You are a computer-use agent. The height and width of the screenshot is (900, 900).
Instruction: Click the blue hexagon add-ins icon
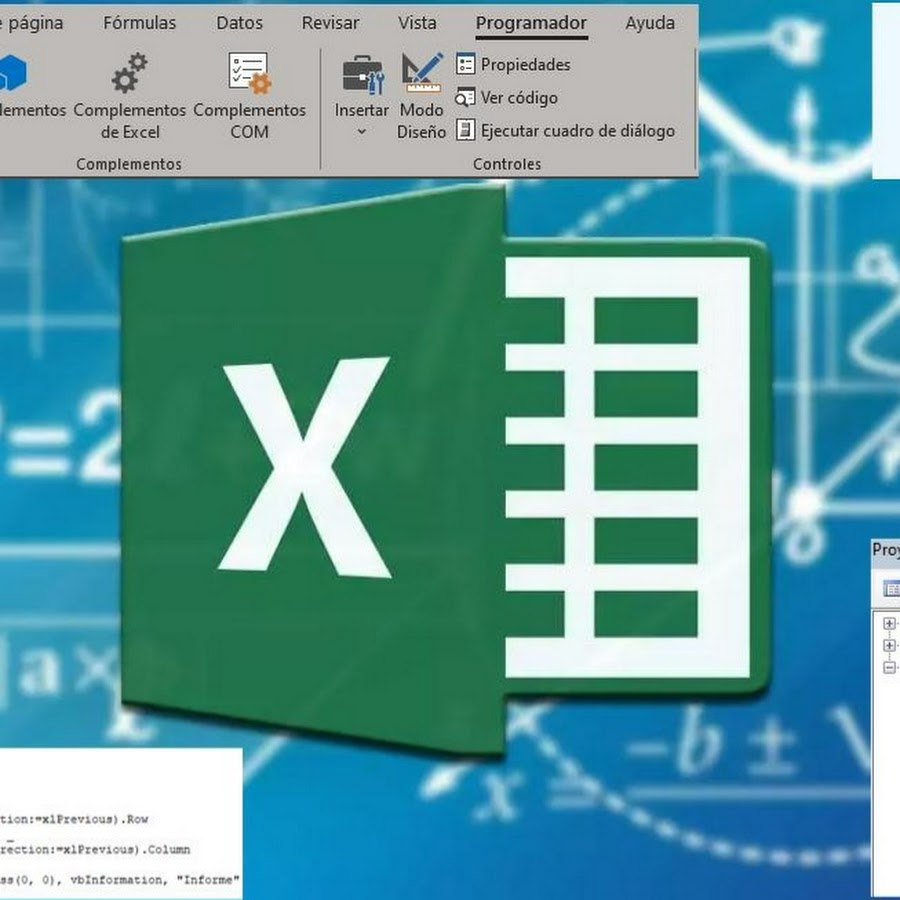click(x=11, y=73)
